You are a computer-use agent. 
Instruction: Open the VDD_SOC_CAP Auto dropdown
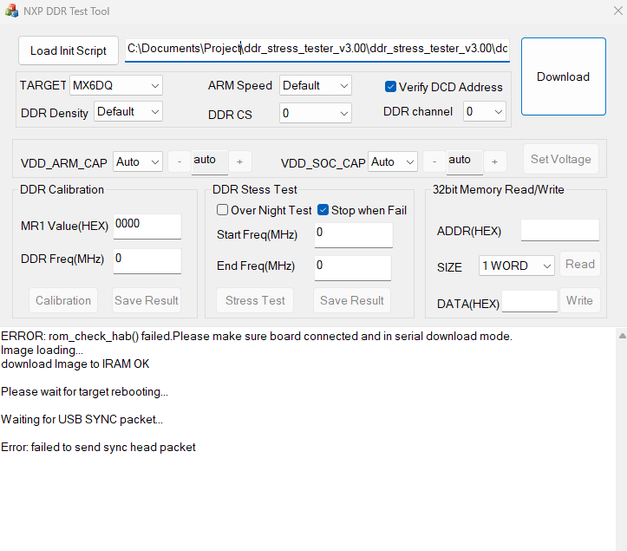(393, 162)
